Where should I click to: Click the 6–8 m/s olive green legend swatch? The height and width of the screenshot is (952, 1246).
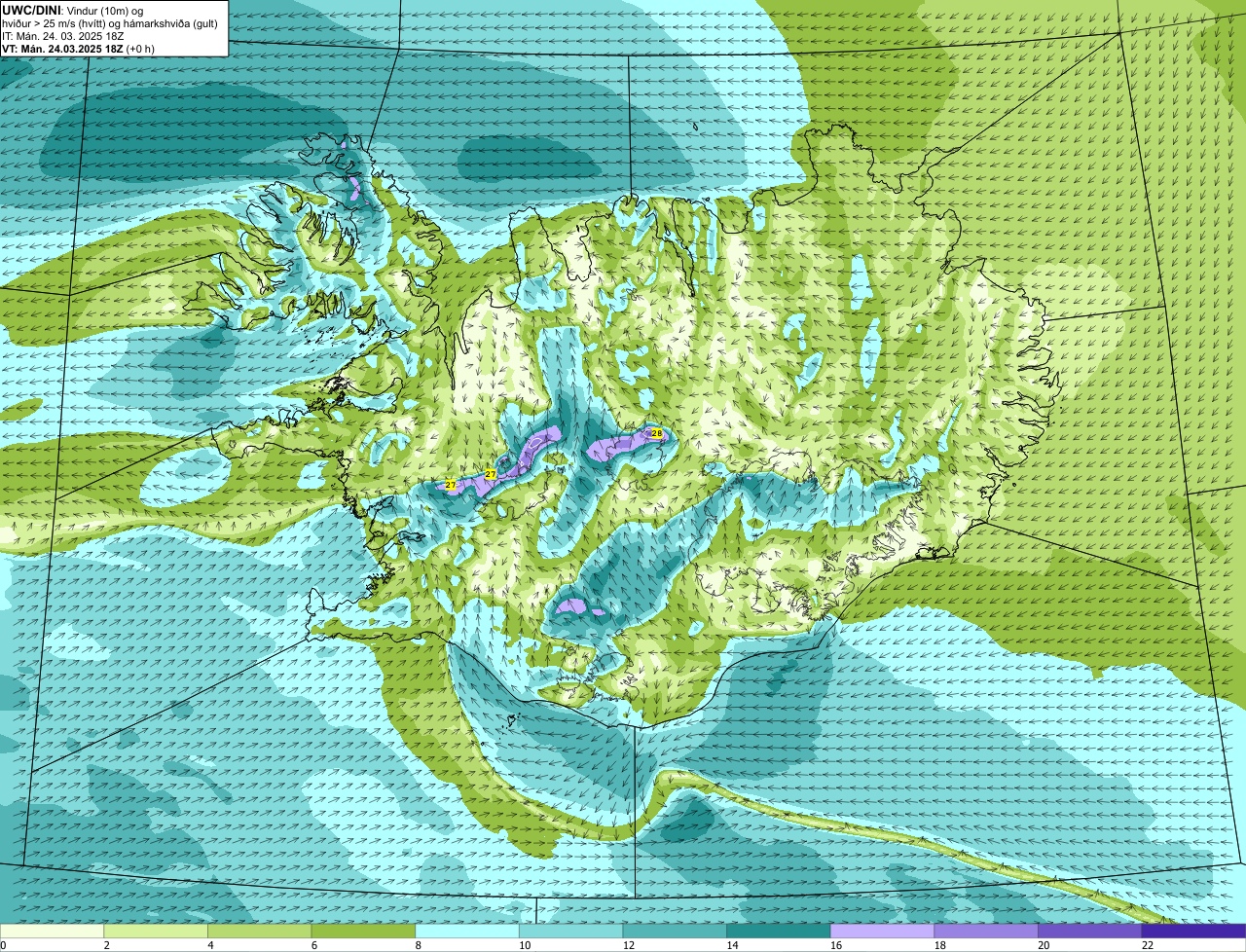(x=363, y=932)
